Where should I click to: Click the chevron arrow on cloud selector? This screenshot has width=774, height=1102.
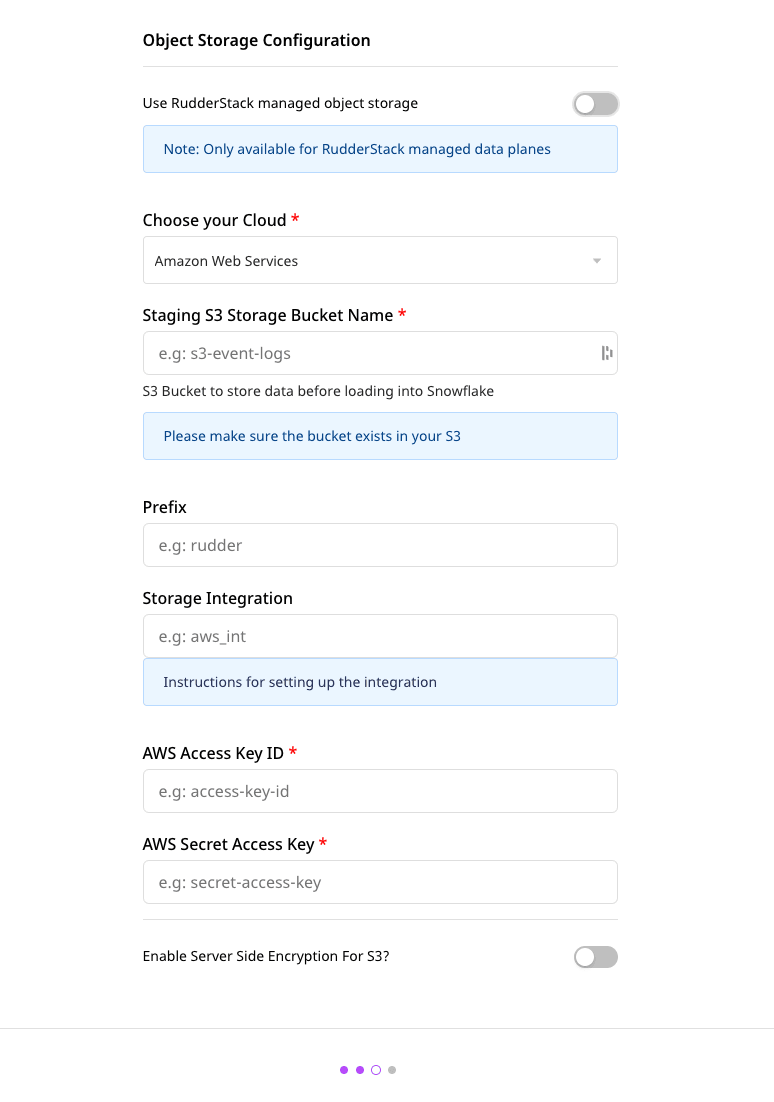598,260
